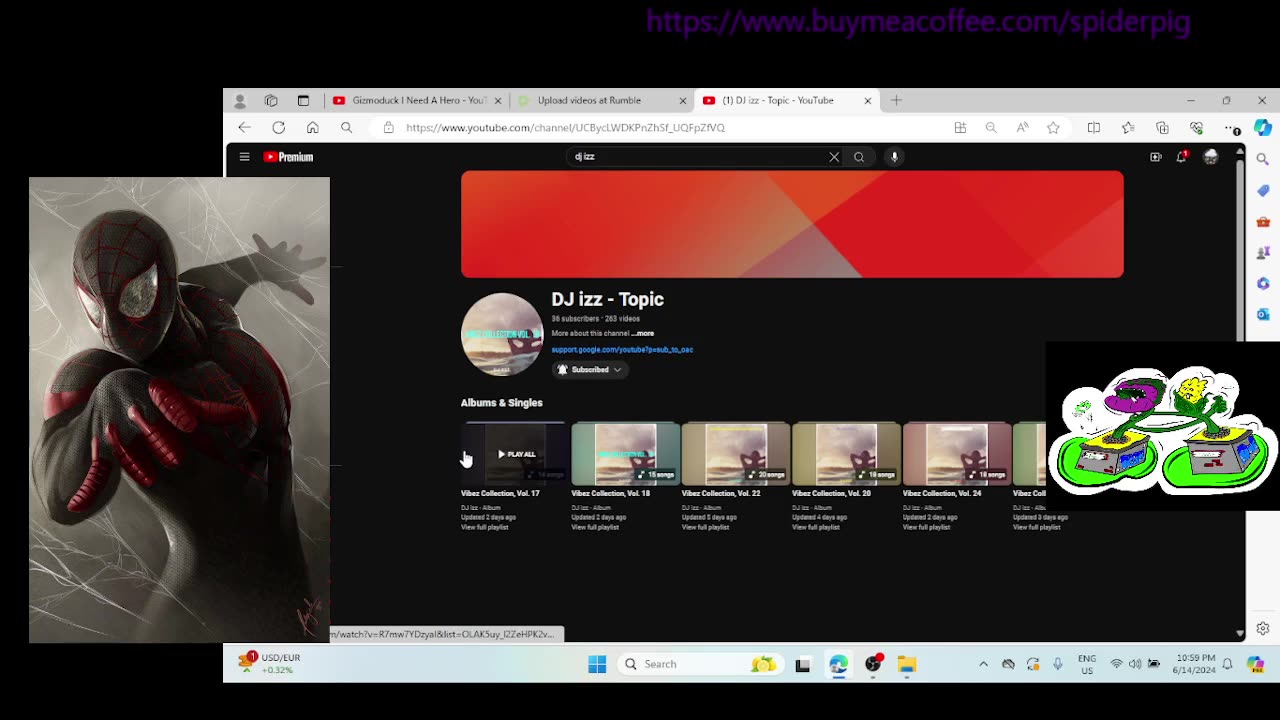Start voice search with the microphone

[894, 157]
